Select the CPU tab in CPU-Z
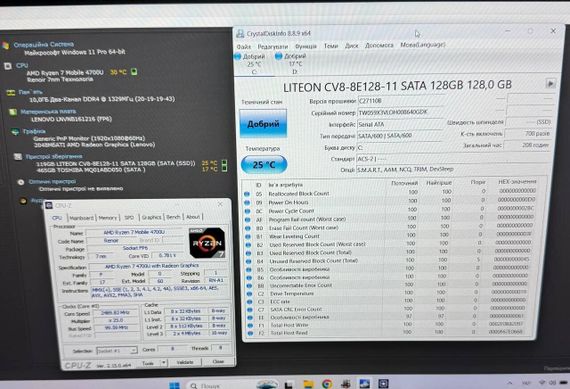Image resolution: width=570 pixels, height=389 pixels. 57,218
